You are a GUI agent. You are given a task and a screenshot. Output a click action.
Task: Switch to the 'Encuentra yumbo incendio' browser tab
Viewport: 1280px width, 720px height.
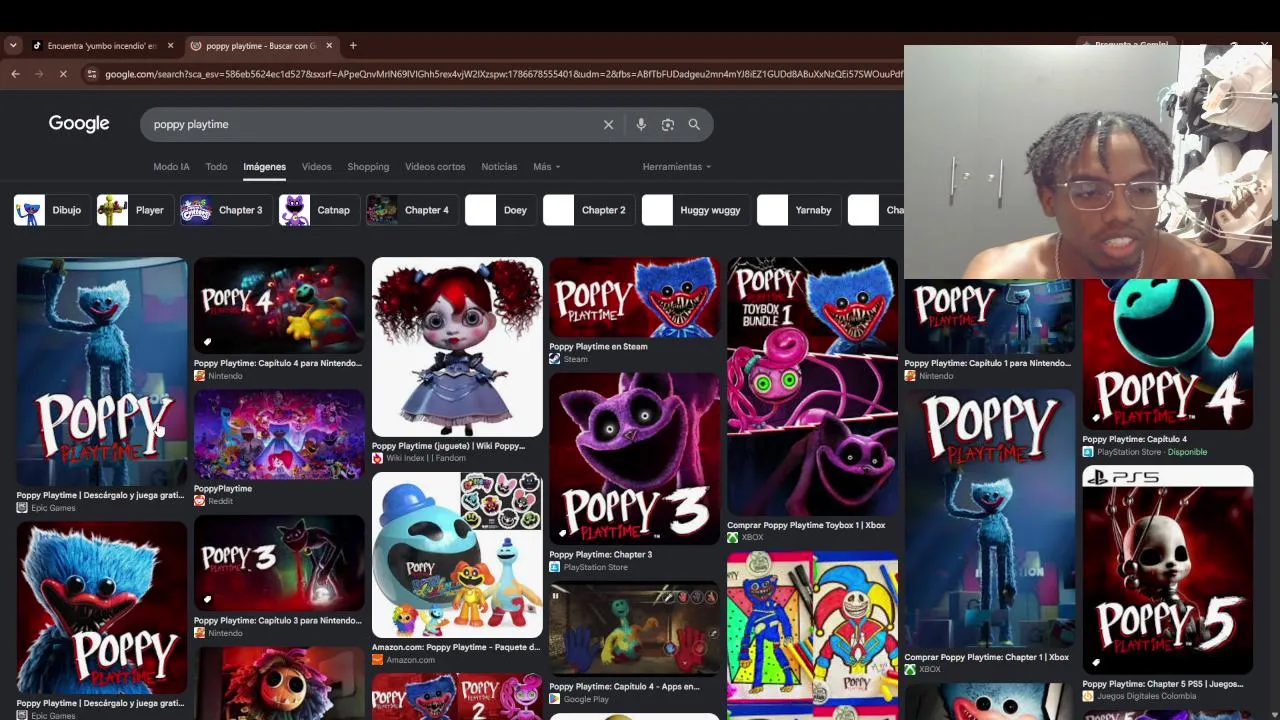tap(102, 45)
